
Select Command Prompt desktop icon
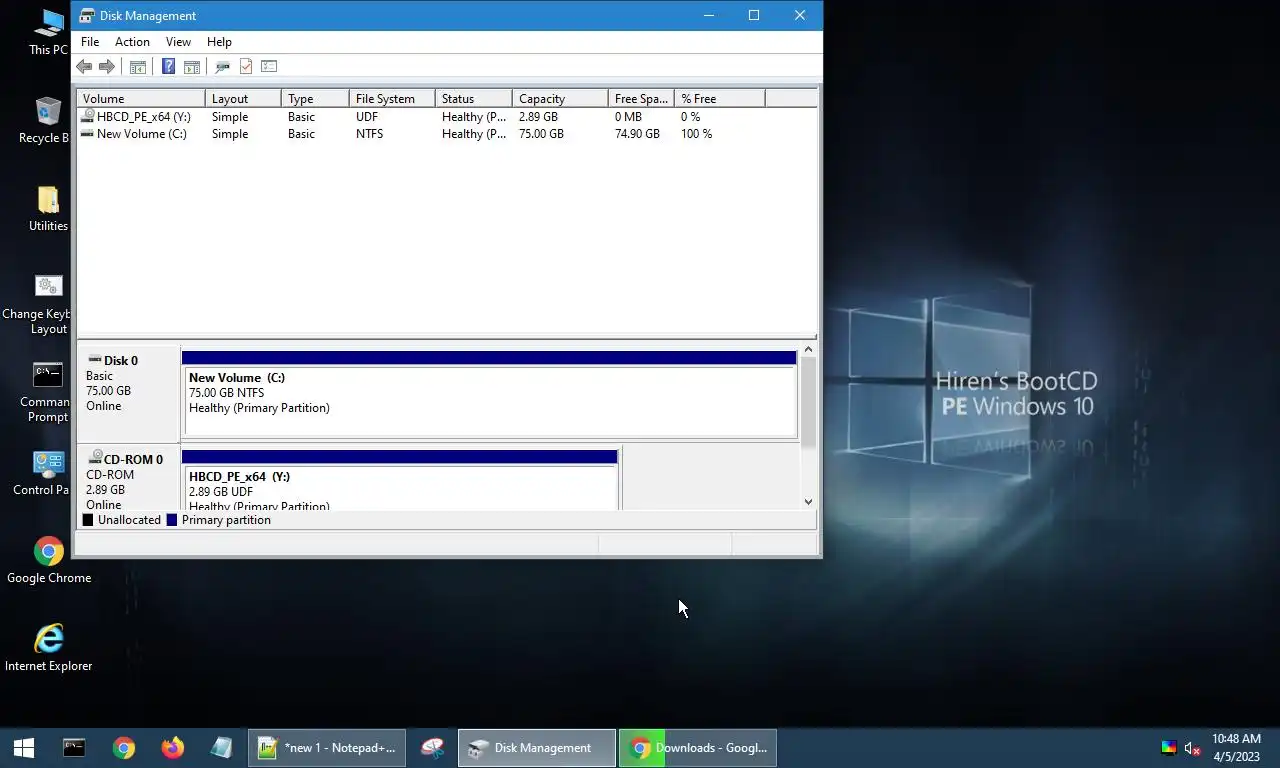pos(45,392)
